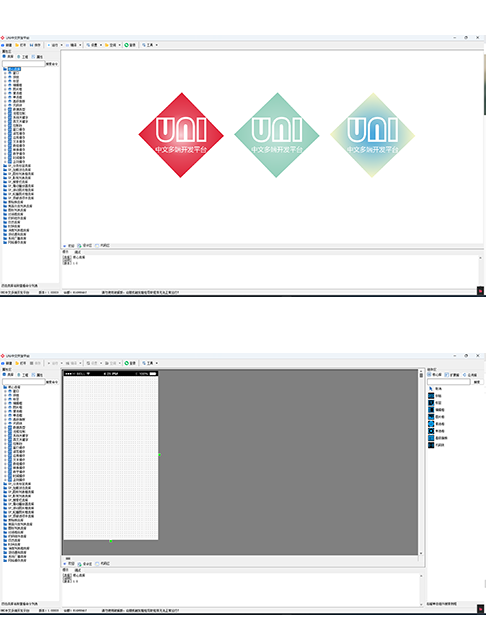Click the search button beside component panel search box
486x634 pixels.
pyautogui.click(x=477, y=382)
